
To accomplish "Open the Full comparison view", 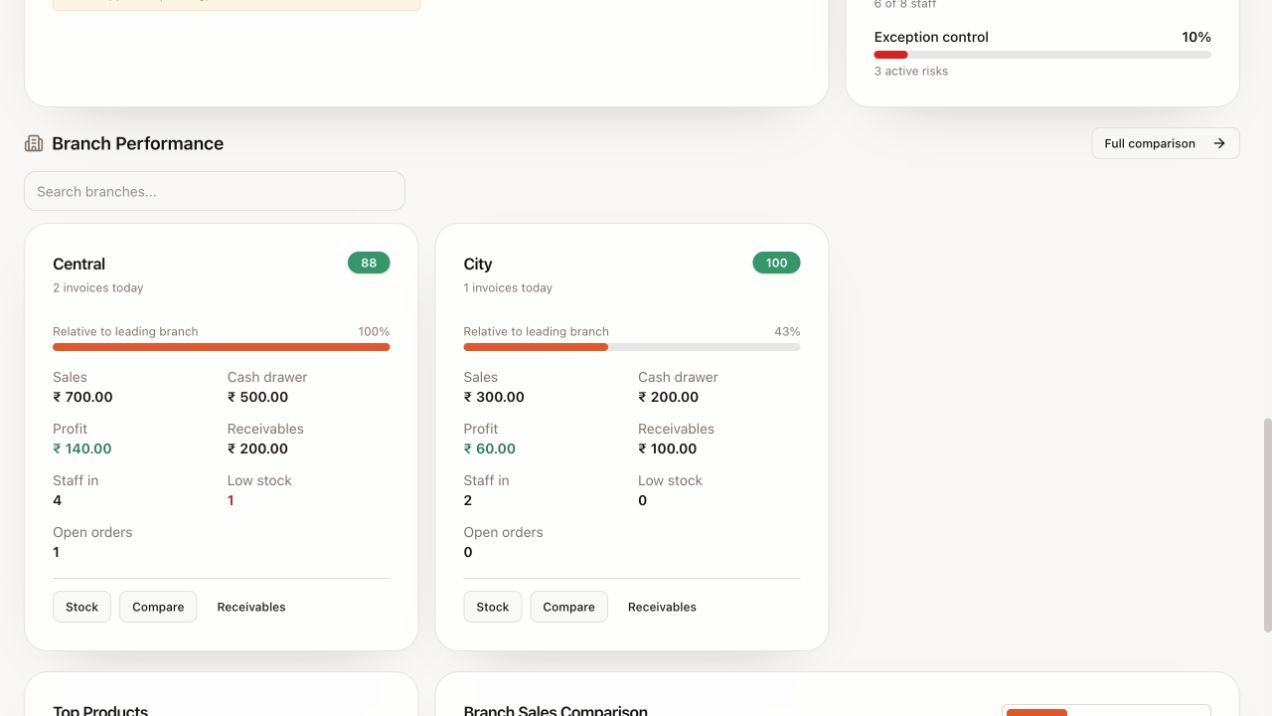I will [1165, 143].
